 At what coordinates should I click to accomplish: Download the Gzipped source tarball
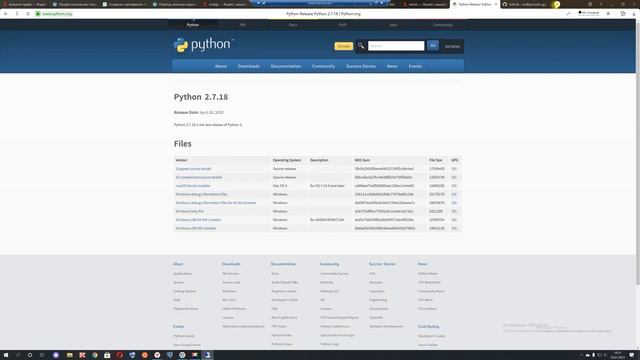(x=193, y=169)
